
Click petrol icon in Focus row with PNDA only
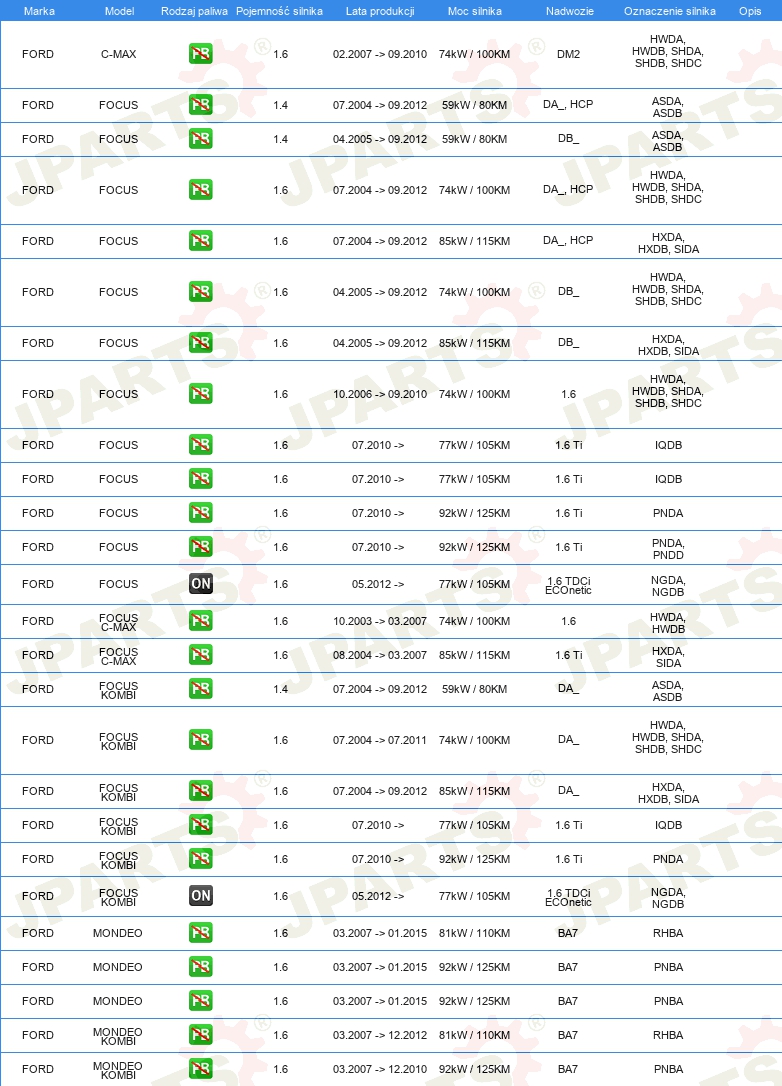(200, 513)
